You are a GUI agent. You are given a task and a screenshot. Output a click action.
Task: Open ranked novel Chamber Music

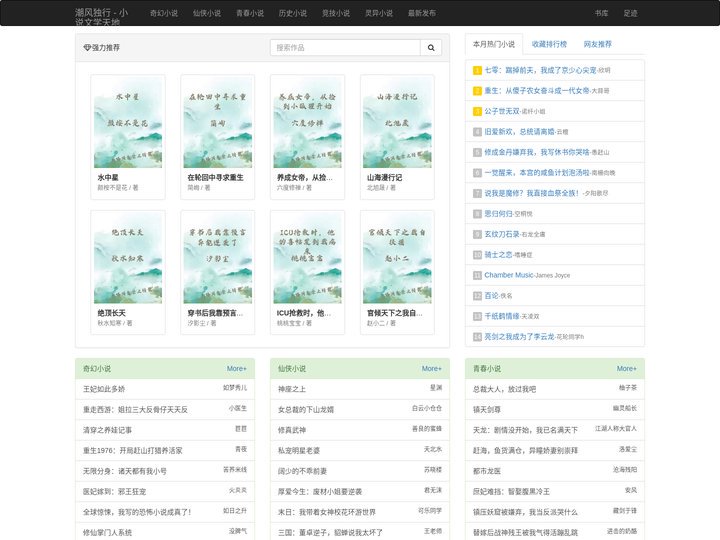coord(509,275)
